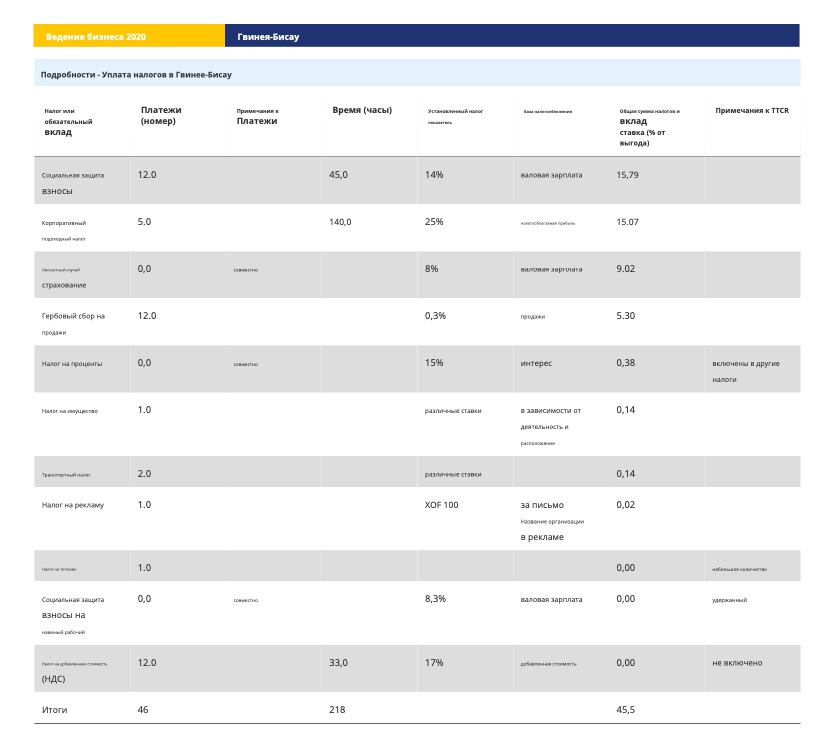Click '0,14' in transport tax row

click(626, 474)
